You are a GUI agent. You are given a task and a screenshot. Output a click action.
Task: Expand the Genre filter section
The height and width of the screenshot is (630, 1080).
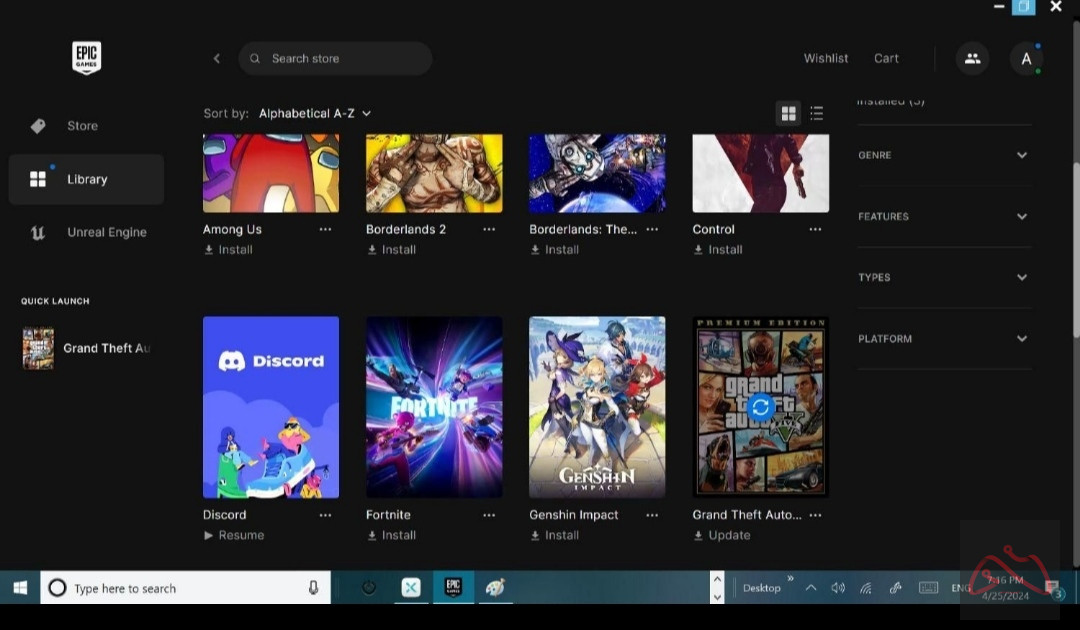pyautogui.click(x=944, y=155)
